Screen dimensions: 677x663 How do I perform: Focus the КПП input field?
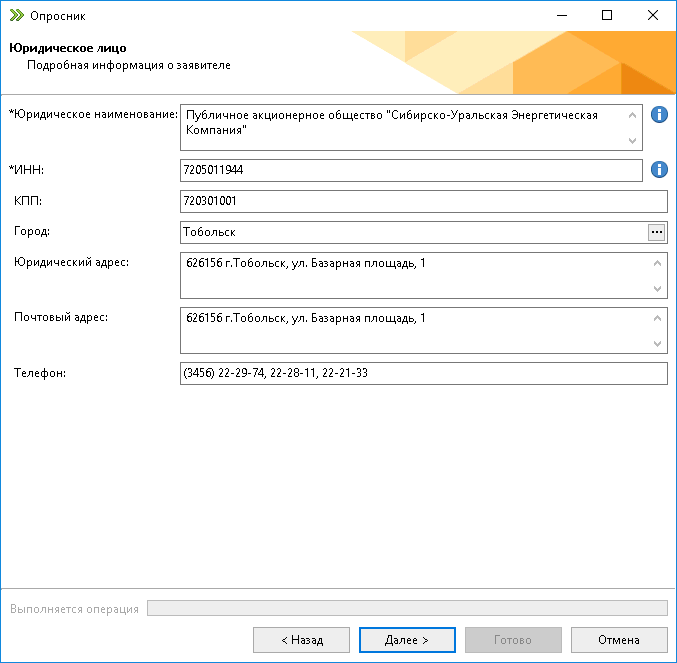[422, 201]
